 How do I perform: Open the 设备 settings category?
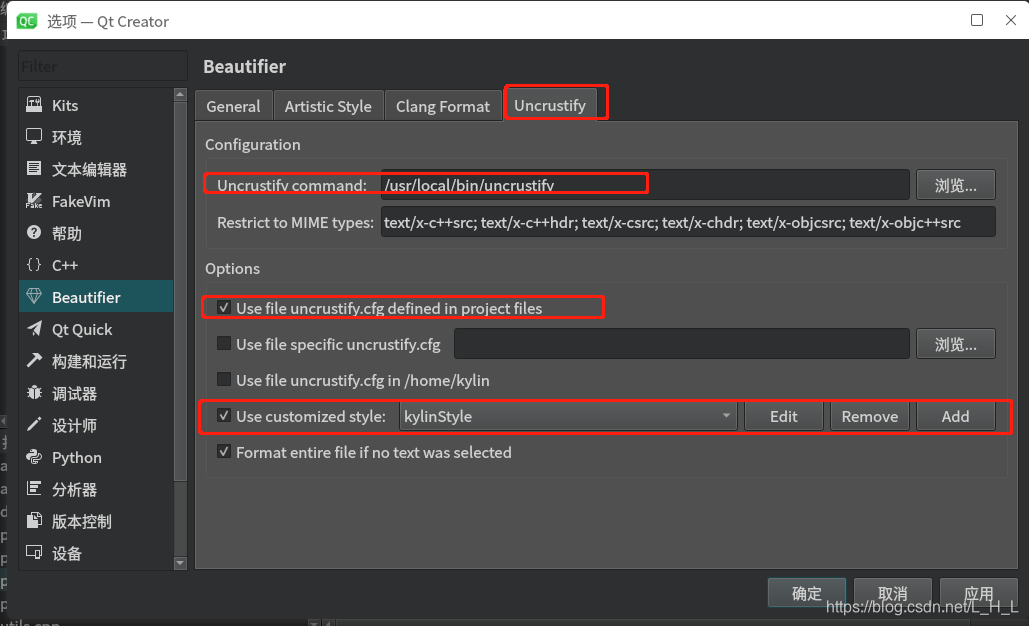coord(96,553)
